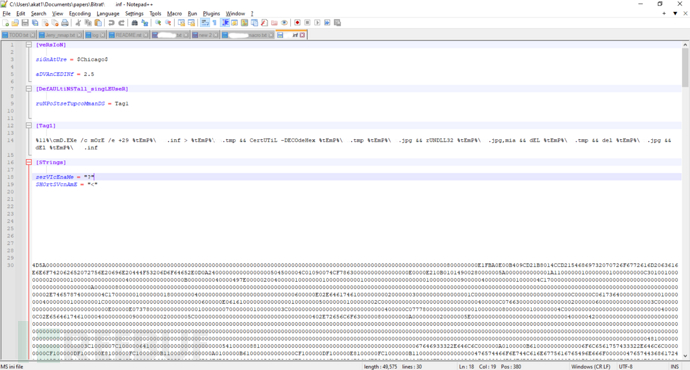
Task: Click the Synchronize vertical scrolling icon
Action: point(181,23)
